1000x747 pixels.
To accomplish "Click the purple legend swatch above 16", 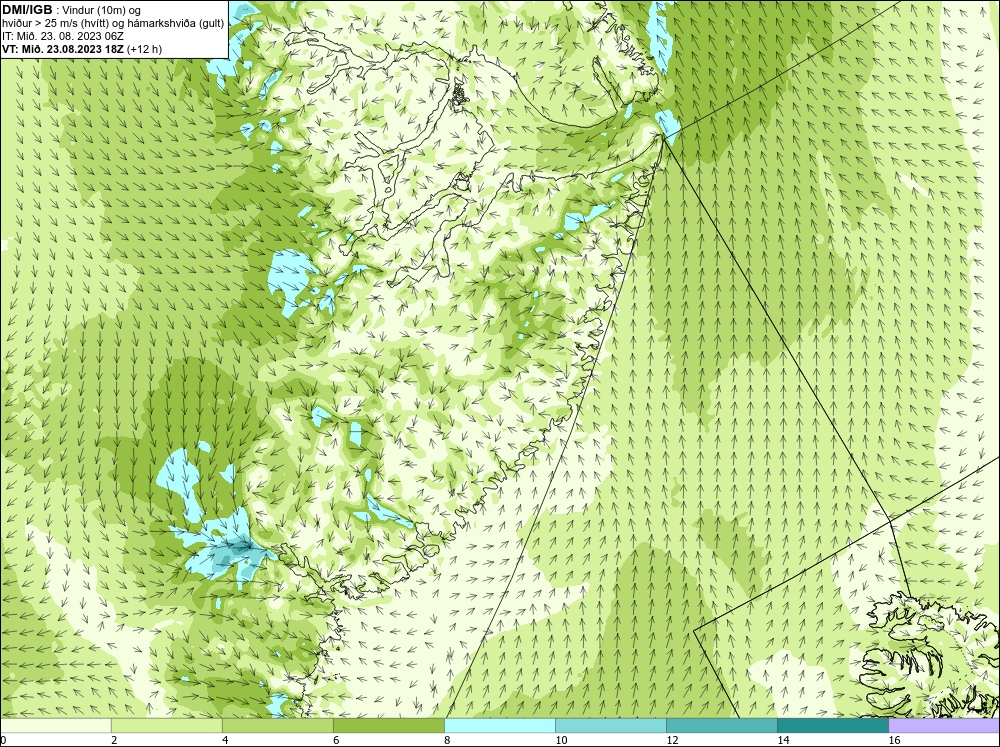I will point(944,725).
